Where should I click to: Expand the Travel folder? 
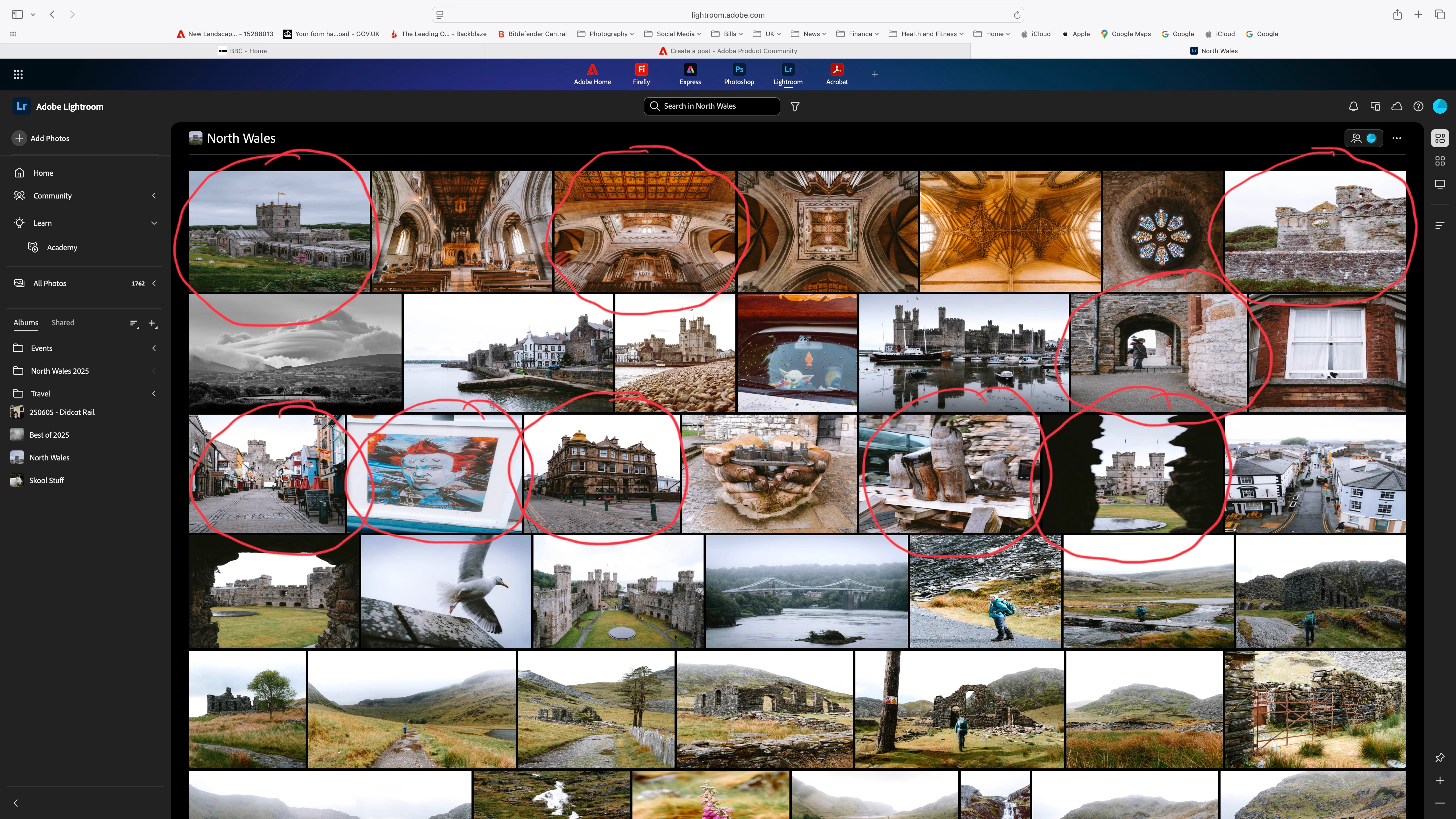(154, 393)
